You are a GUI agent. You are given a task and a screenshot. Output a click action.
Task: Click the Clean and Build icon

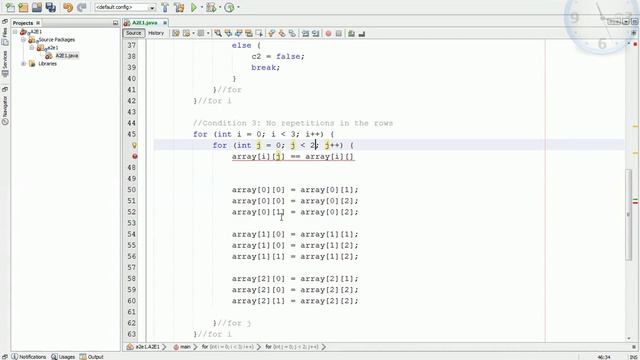pos(179,7)
